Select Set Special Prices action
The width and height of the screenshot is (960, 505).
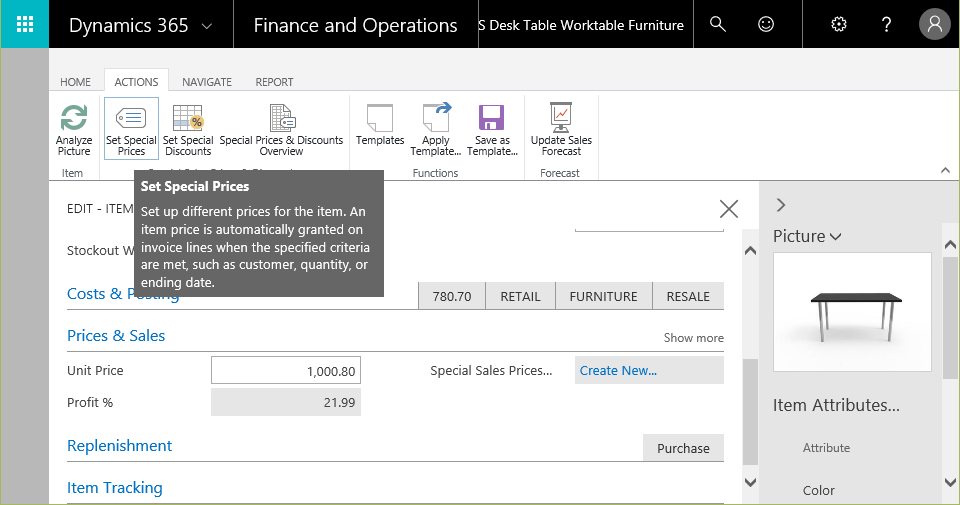[131, 129]
